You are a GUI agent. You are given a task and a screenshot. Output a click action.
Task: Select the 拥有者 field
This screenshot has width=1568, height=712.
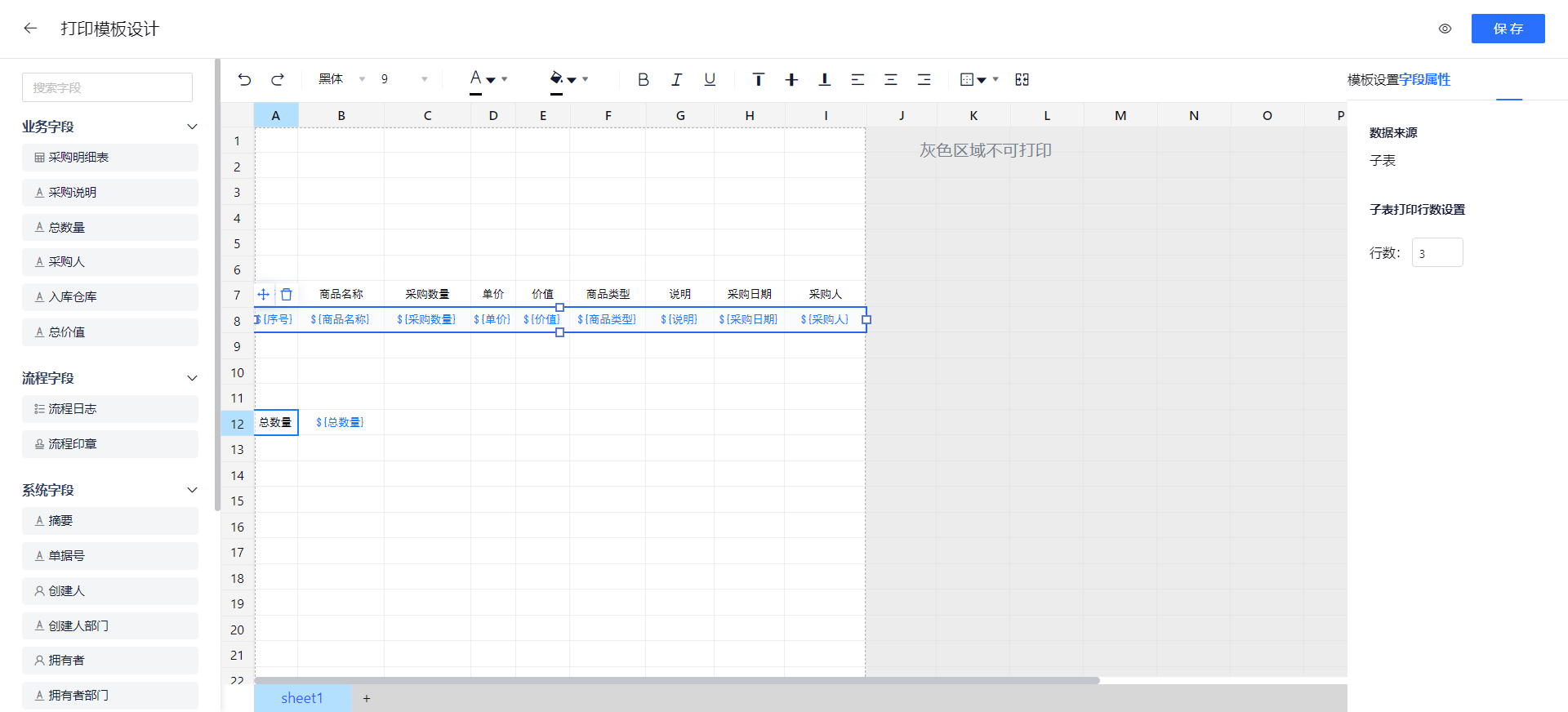click(x=110, y=661)
